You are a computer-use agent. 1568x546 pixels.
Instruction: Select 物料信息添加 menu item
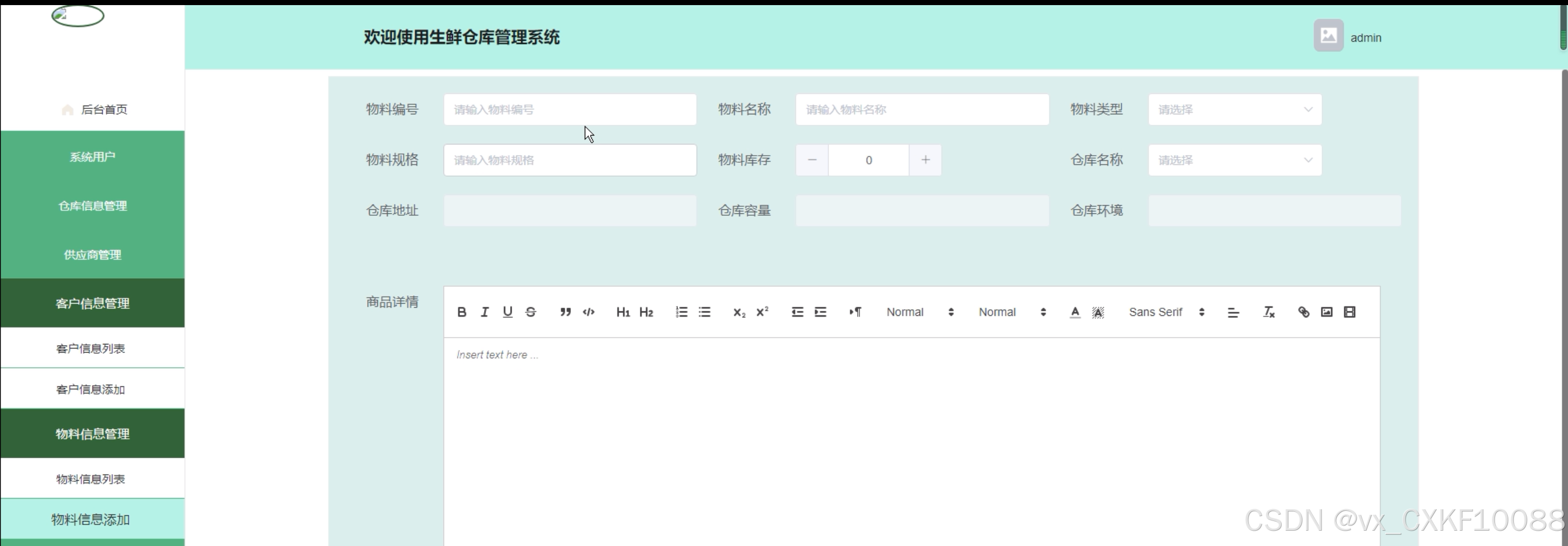[x=92, y=519]
